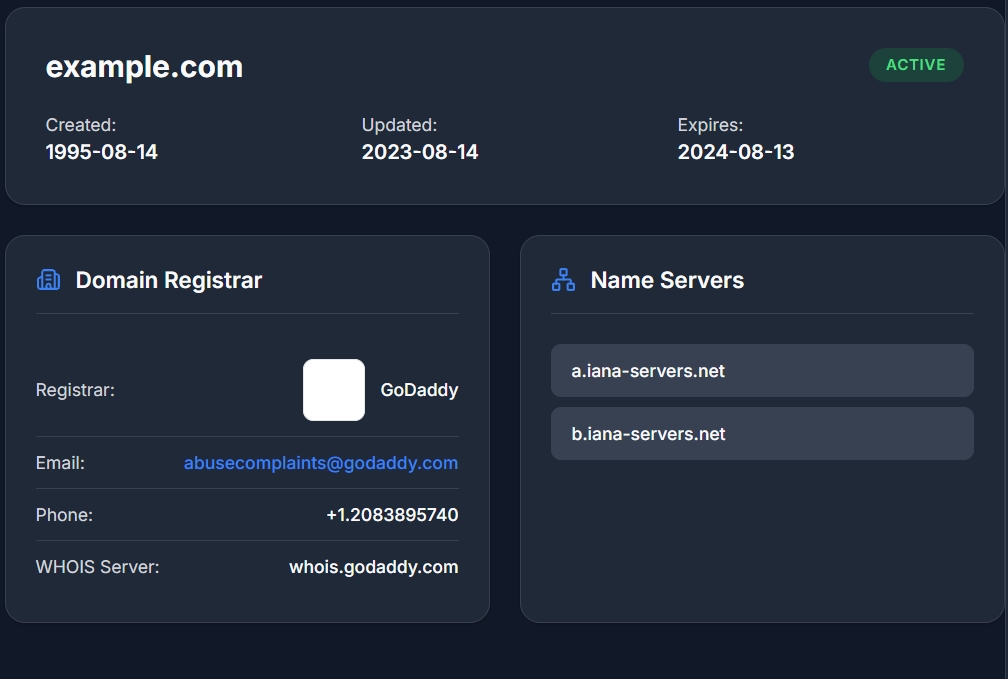Viewport: 1008px width, 679px height.
Task: Click the Updated date 2023-08-14
Action: (x=420, y=152)
